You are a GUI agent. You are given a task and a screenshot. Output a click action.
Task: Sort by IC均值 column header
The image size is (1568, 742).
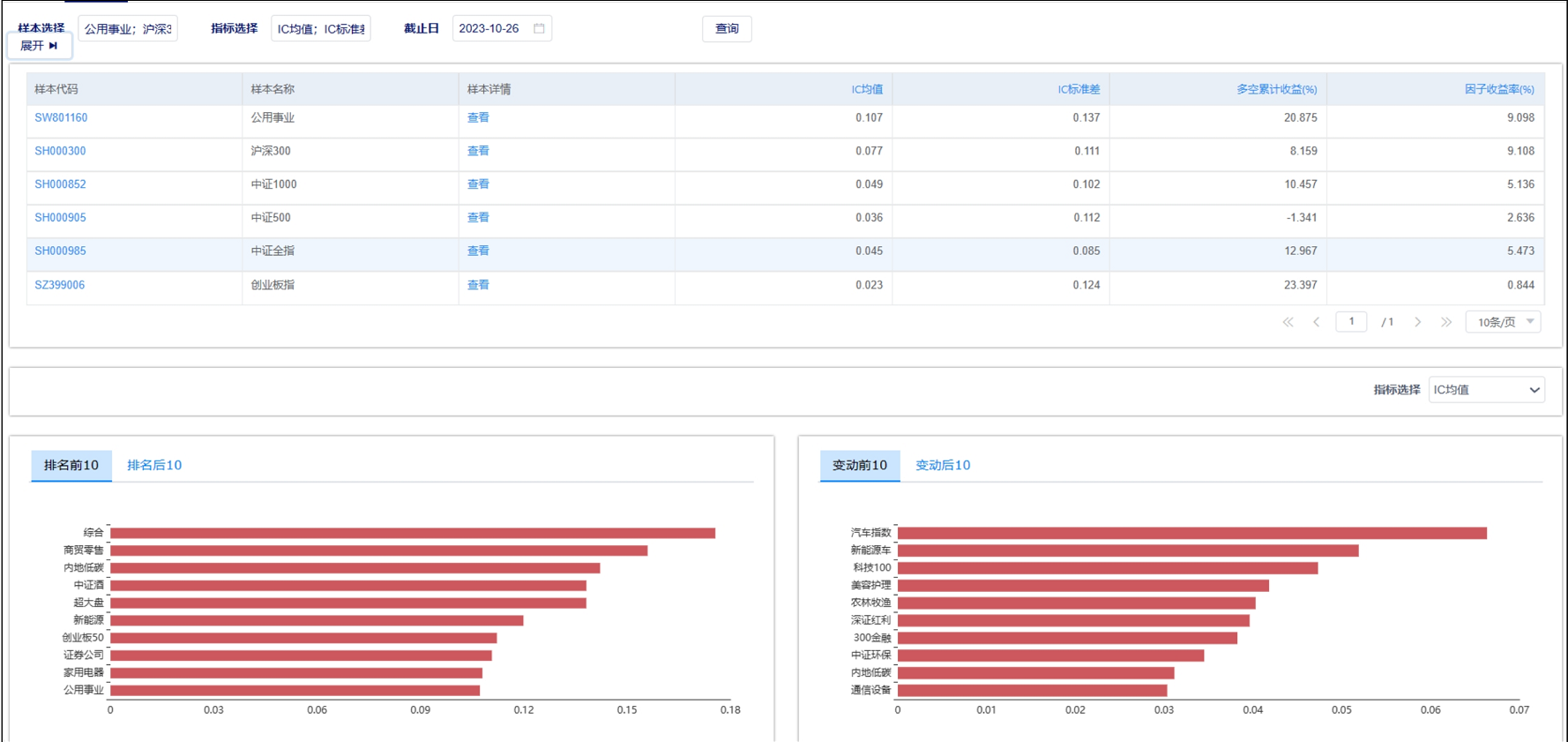click(x=867, y=89)
